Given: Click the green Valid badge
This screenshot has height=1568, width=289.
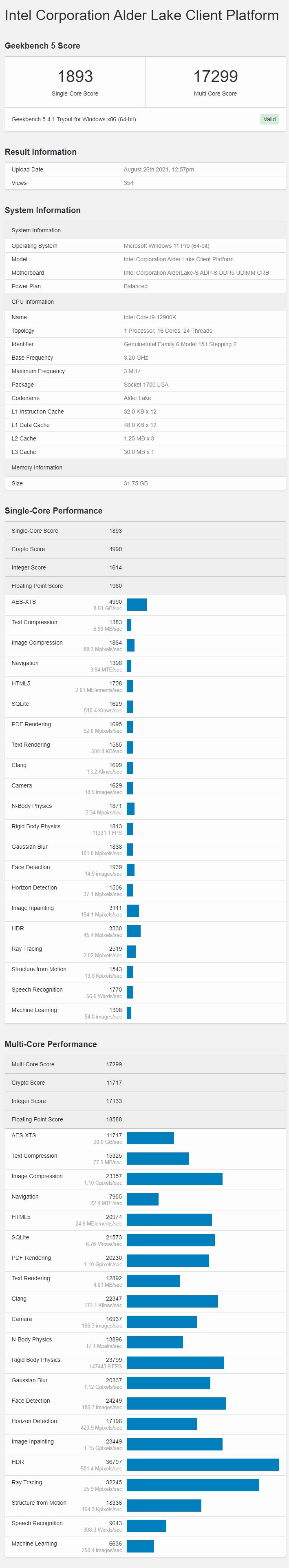Looking at the screenshot, I should tap(269, 119).
